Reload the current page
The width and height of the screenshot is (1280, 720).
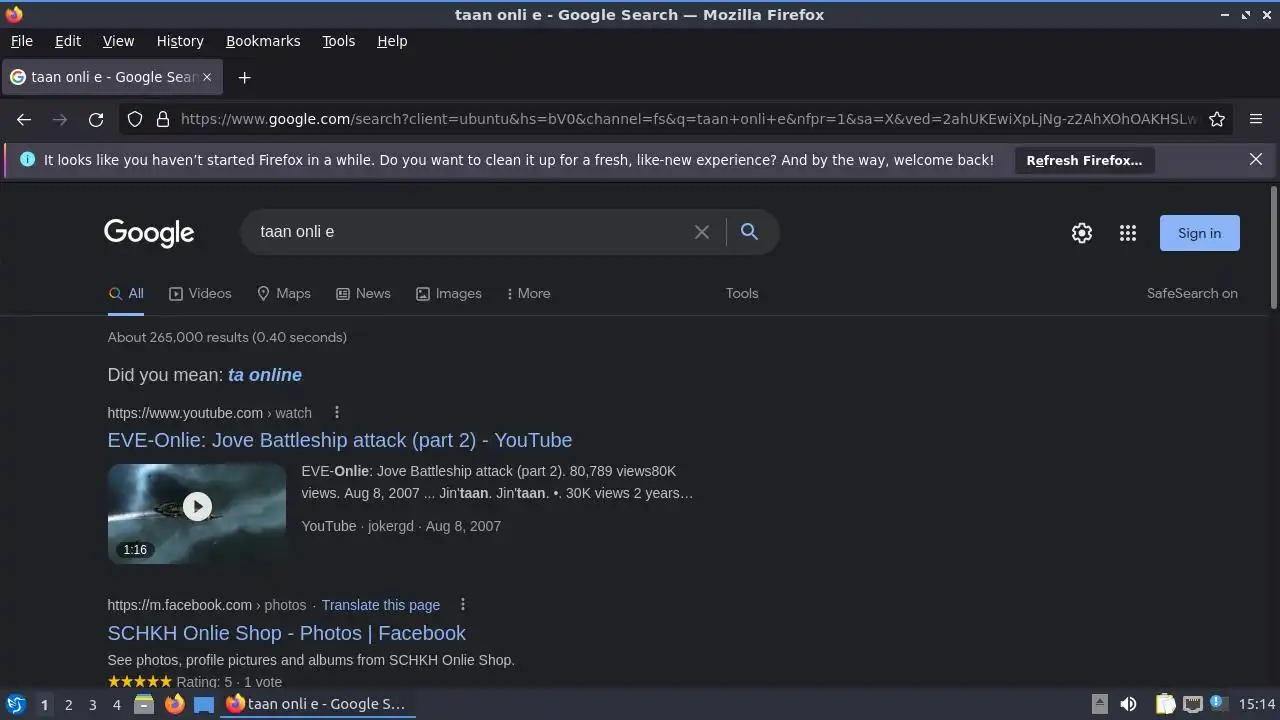pyautogui.click(x=96, y=119)
